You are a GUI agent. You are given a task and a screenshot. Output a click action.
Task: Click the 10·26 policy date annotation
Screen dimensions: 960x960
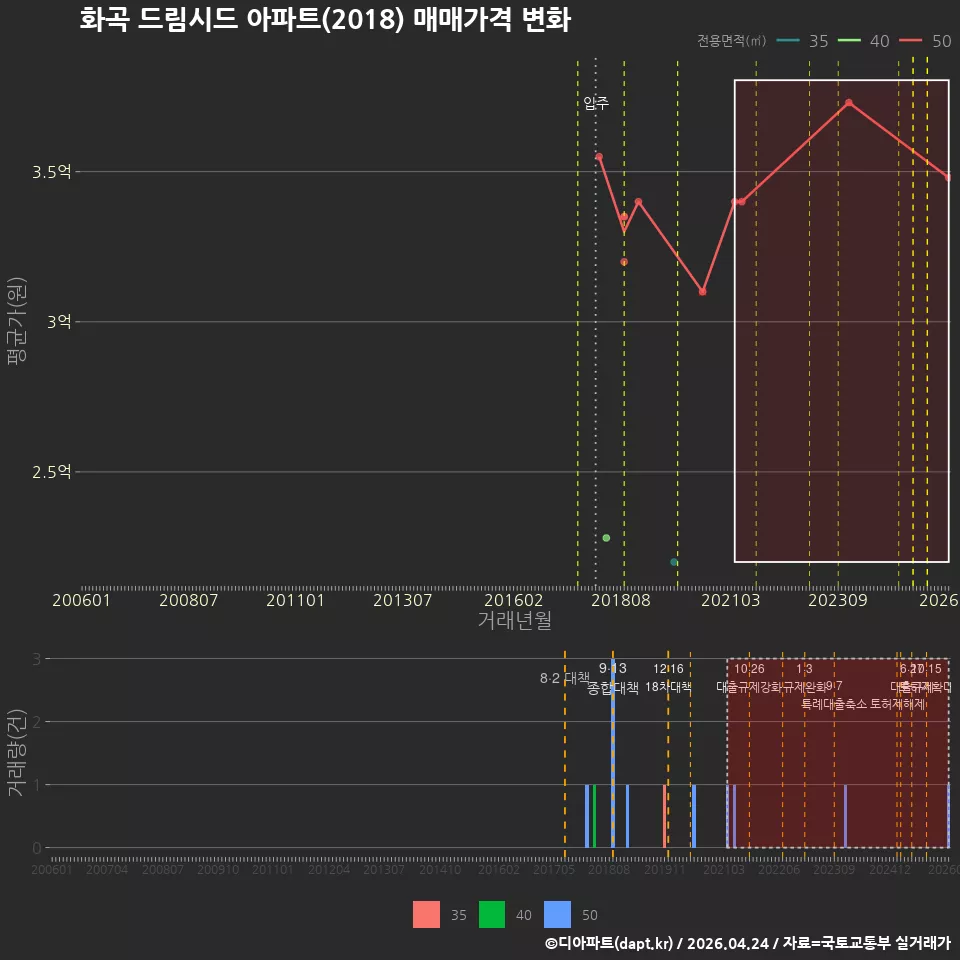(749, 669)
